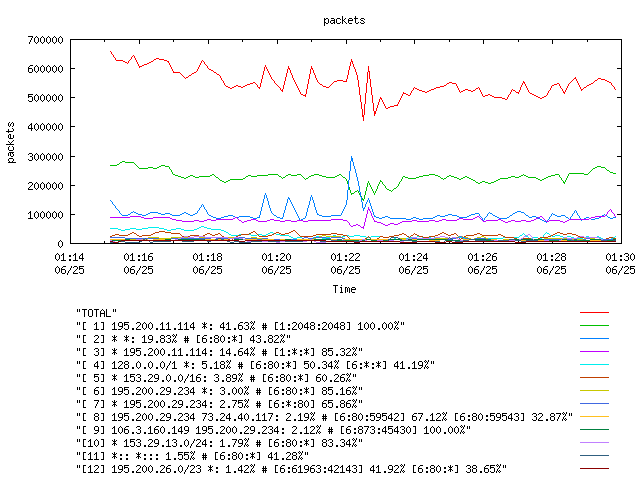Click the olive-yellow legend line sample for [ 6]
This screenshot has width=640, height=480.
594,391
